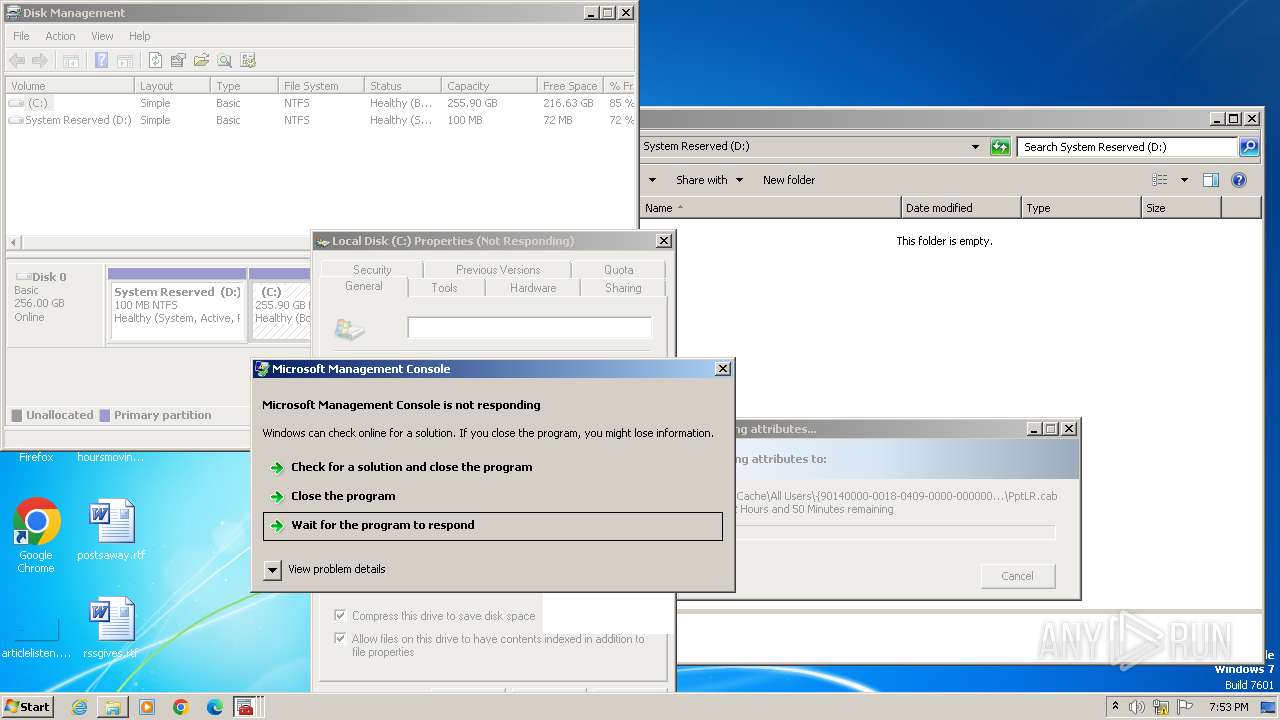Open the Action menu in Disk Management
The image size is (1280, 720).
(60, 36)
